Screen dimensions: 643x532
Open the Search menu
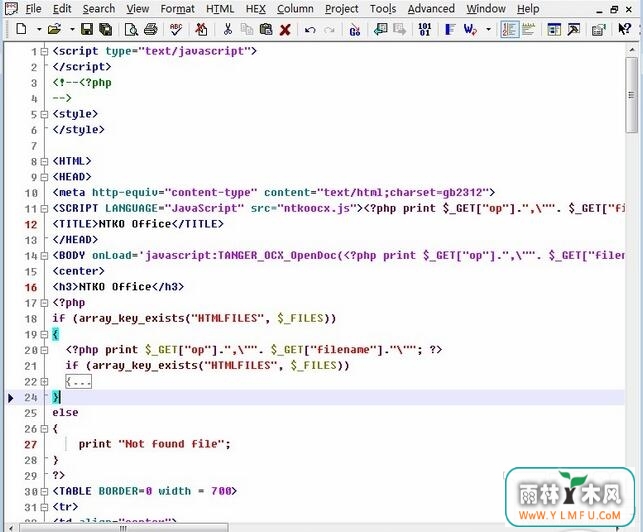pos(98,9)
